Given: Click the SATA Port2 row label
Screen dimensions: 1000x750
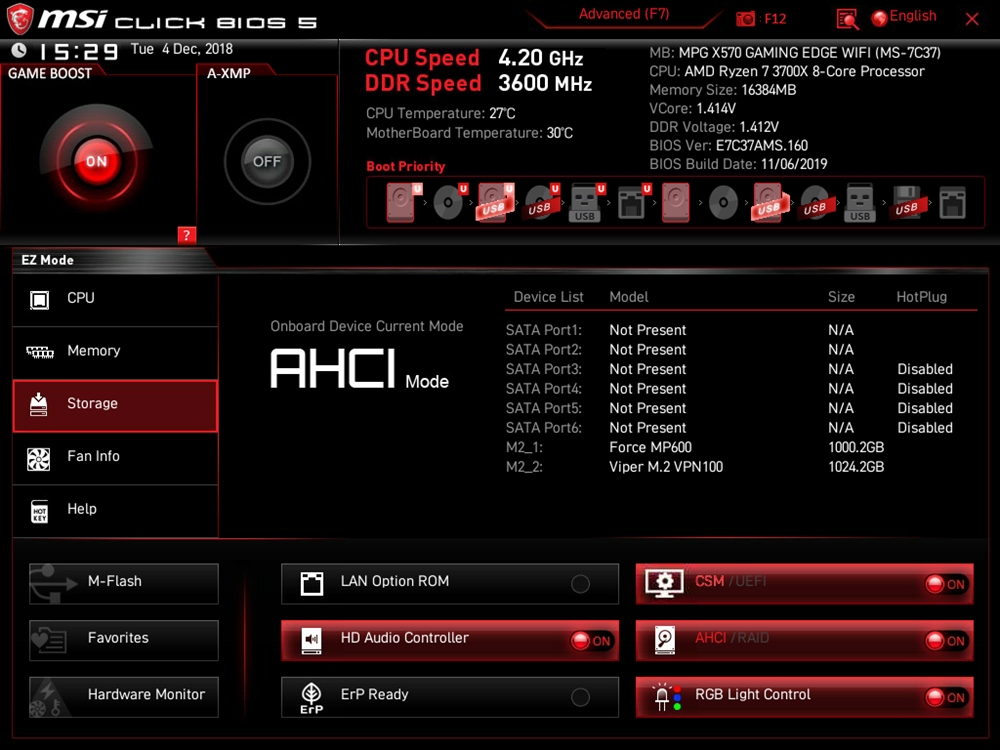Looking at the screenshot, I should click(x=543, y=349).
